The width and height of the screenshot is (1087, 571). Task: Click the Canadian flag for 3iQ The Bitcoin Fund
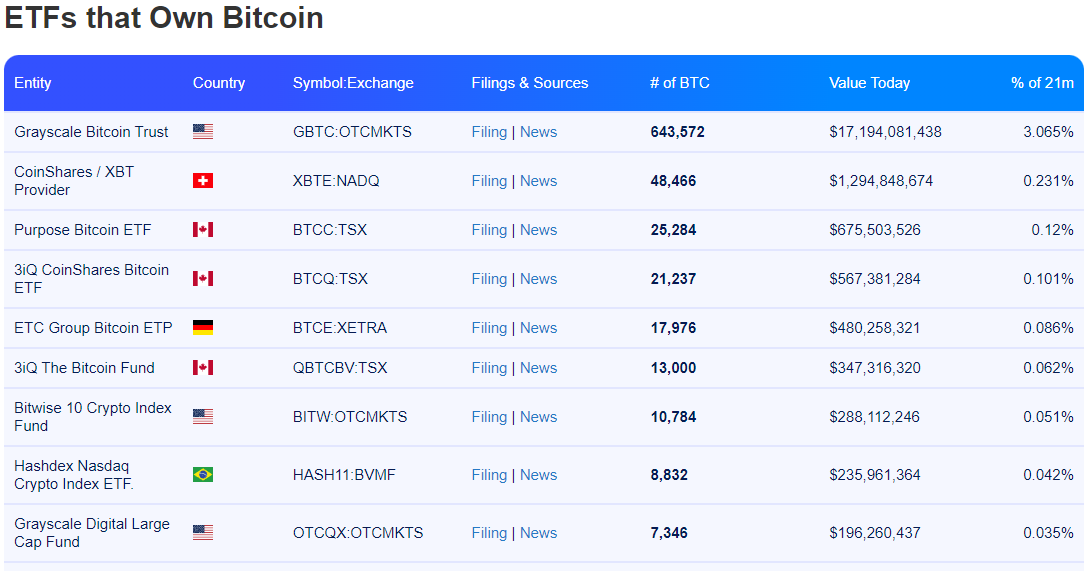[203, 368]
